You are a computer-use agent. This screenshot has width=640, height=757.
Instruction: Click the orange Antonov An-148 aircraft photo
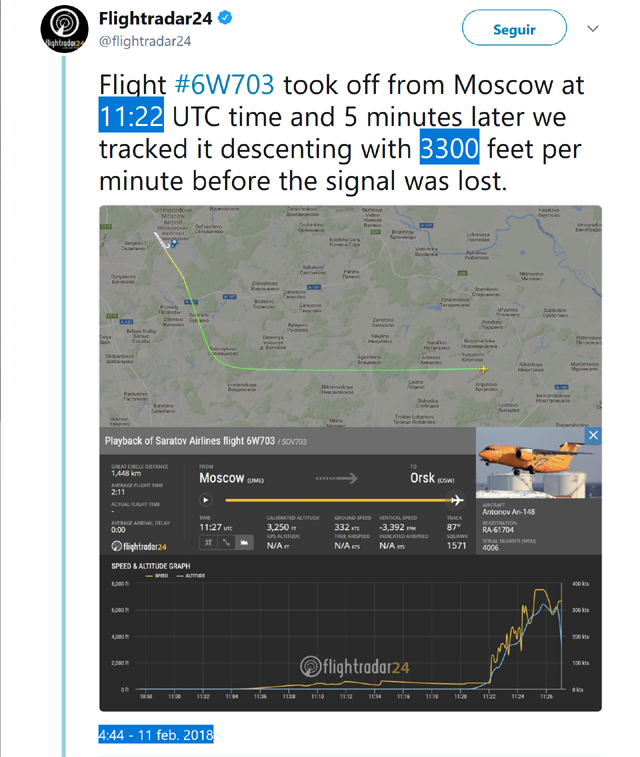539,463
